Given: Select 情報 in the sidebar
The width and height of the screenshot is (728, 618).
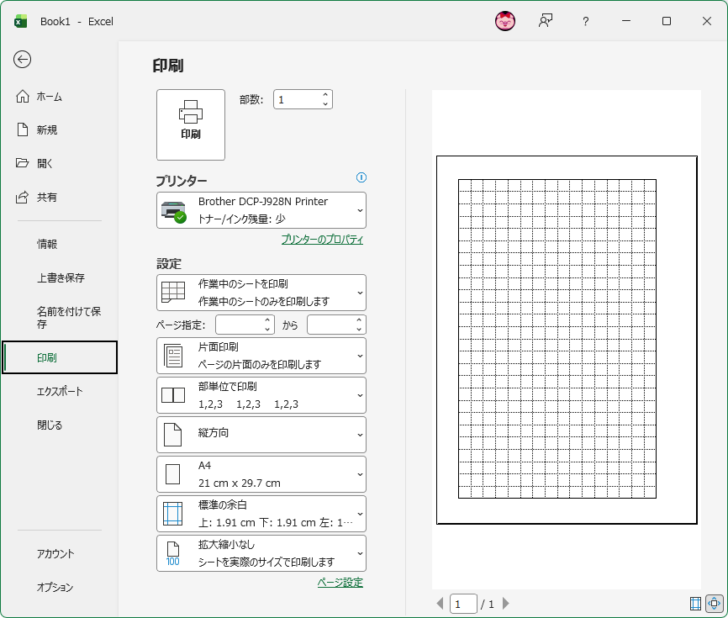Looking at the screenshot, I should (x=59, y=244).
